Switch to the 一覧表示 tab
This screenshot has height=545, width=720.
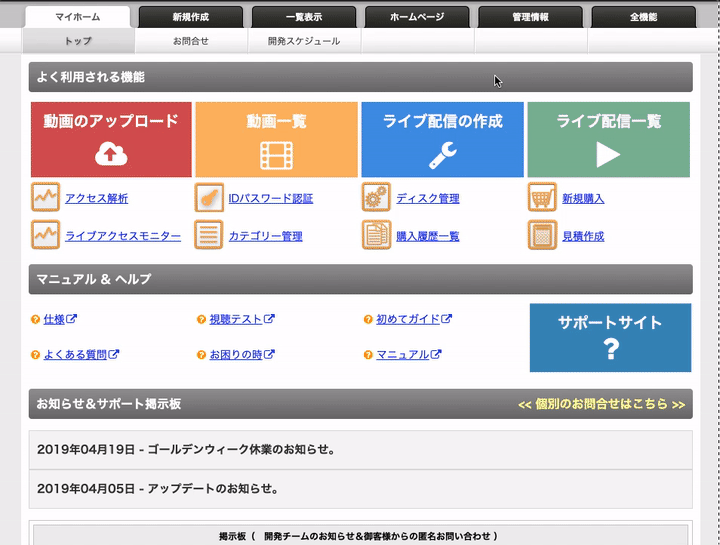pyautogui.click(x=304, y=17)
